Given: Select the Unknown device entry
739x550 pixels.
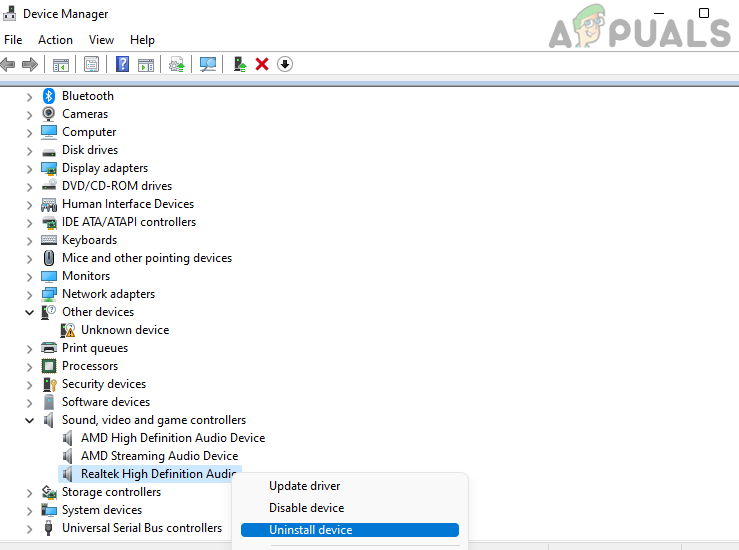Looking at the screenshot, I should (125, 330).
